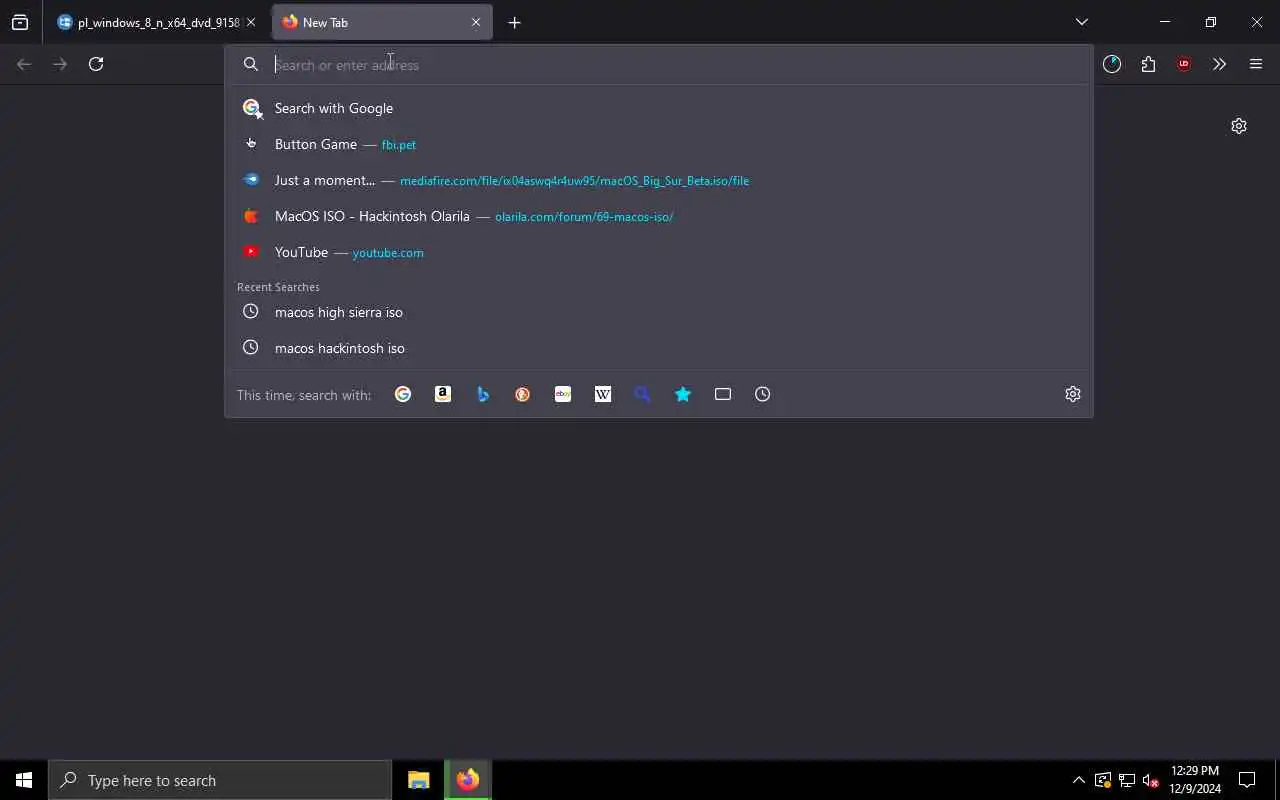Click the Firefox taskbar icon
The height and width of the screenshot is (800, 1280).
tap(468, 780)
